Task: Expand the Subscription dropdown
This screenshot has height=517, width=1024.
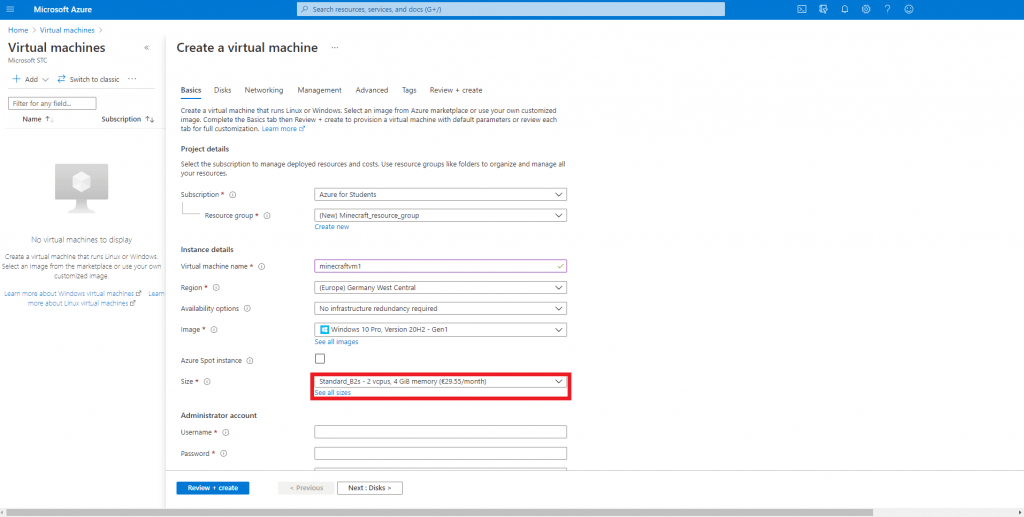Action: [x=440, y=194]
